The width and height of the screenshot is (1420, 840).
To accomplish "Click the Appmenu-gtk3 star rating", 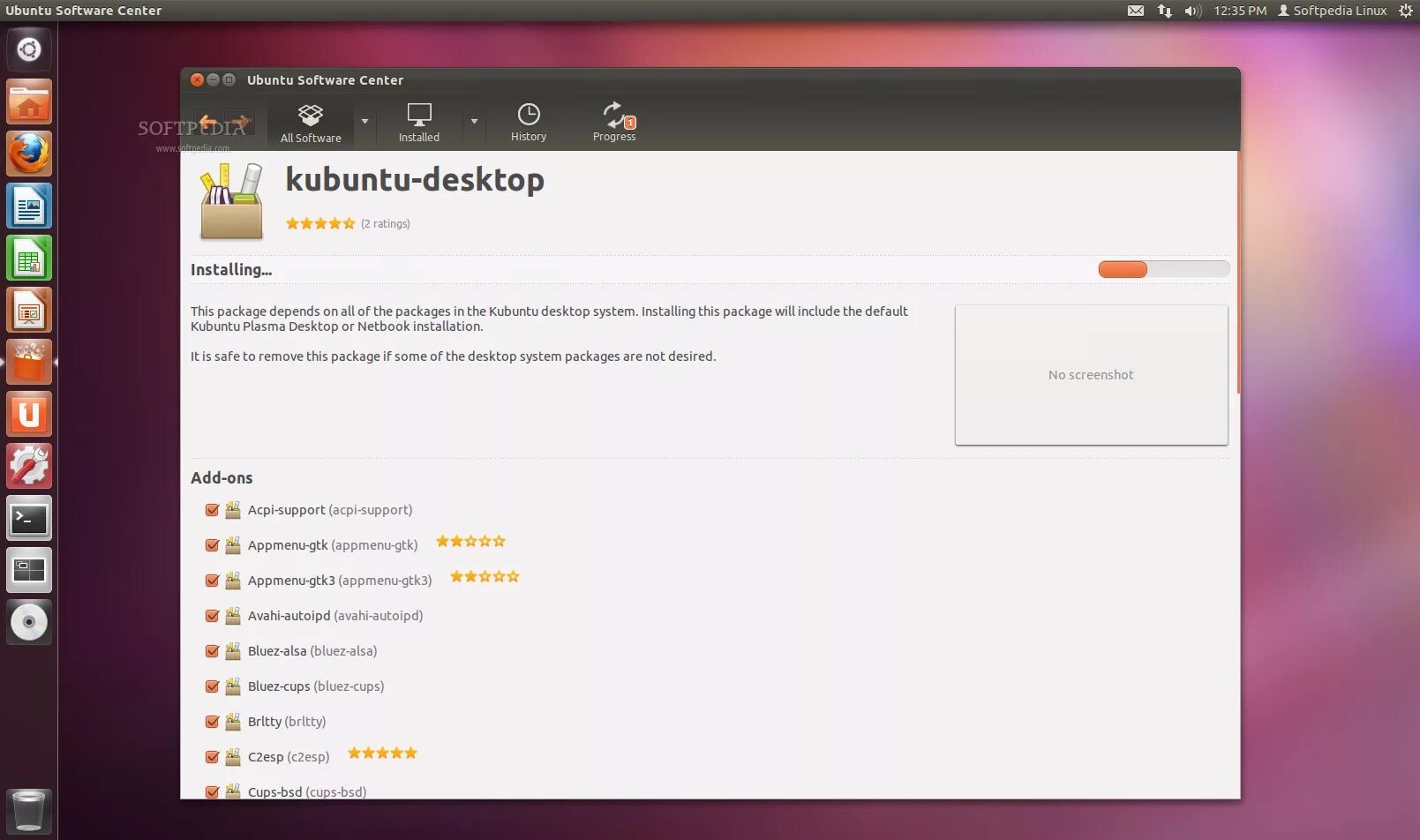I will [x=485, y=576].
